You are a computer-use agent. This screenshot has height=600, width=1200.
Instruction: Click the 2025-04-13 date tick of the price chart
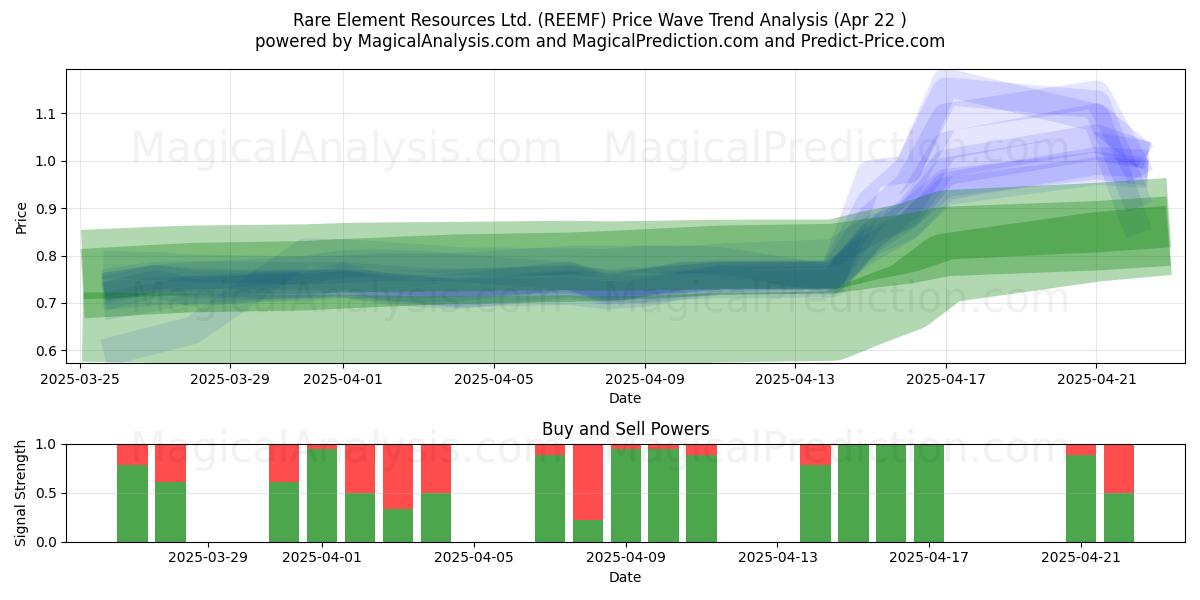795,379
